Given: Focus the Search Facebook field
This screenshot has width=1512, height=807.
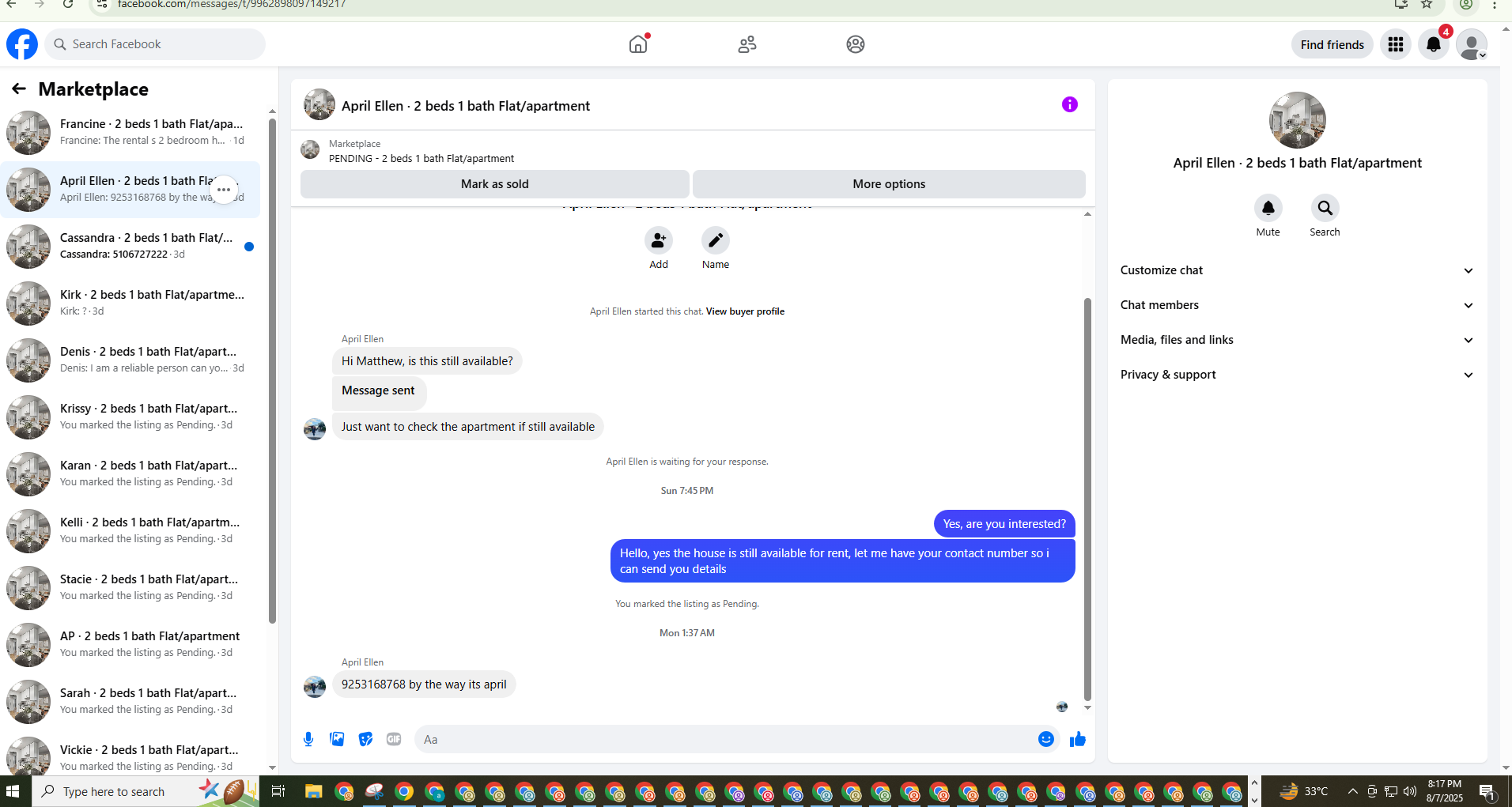Looking at the screenshot, I should coord(155,44).
